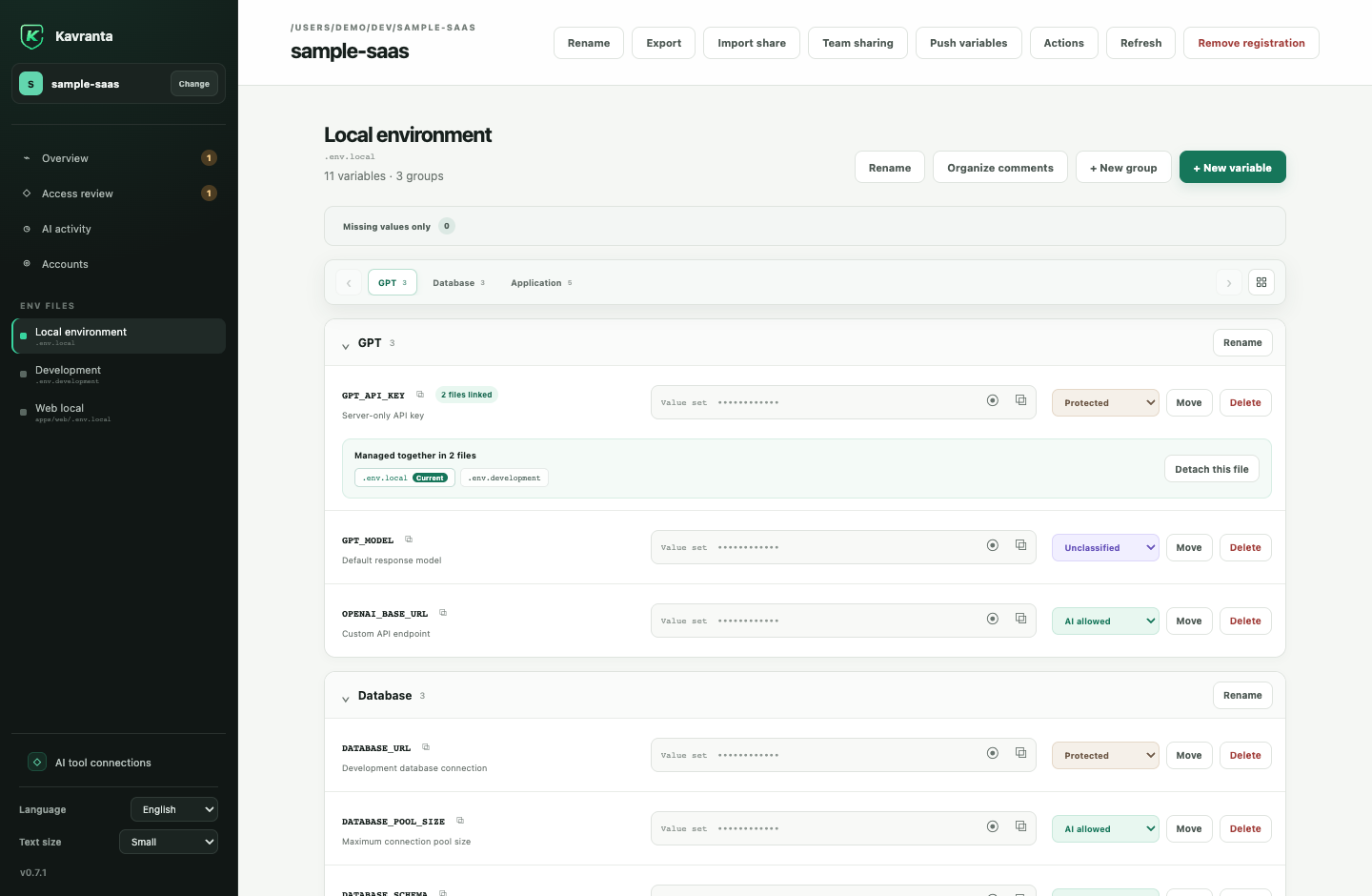
Task: Copy the DATABASE_URL variable name
Action: click(x=426, y=747)
